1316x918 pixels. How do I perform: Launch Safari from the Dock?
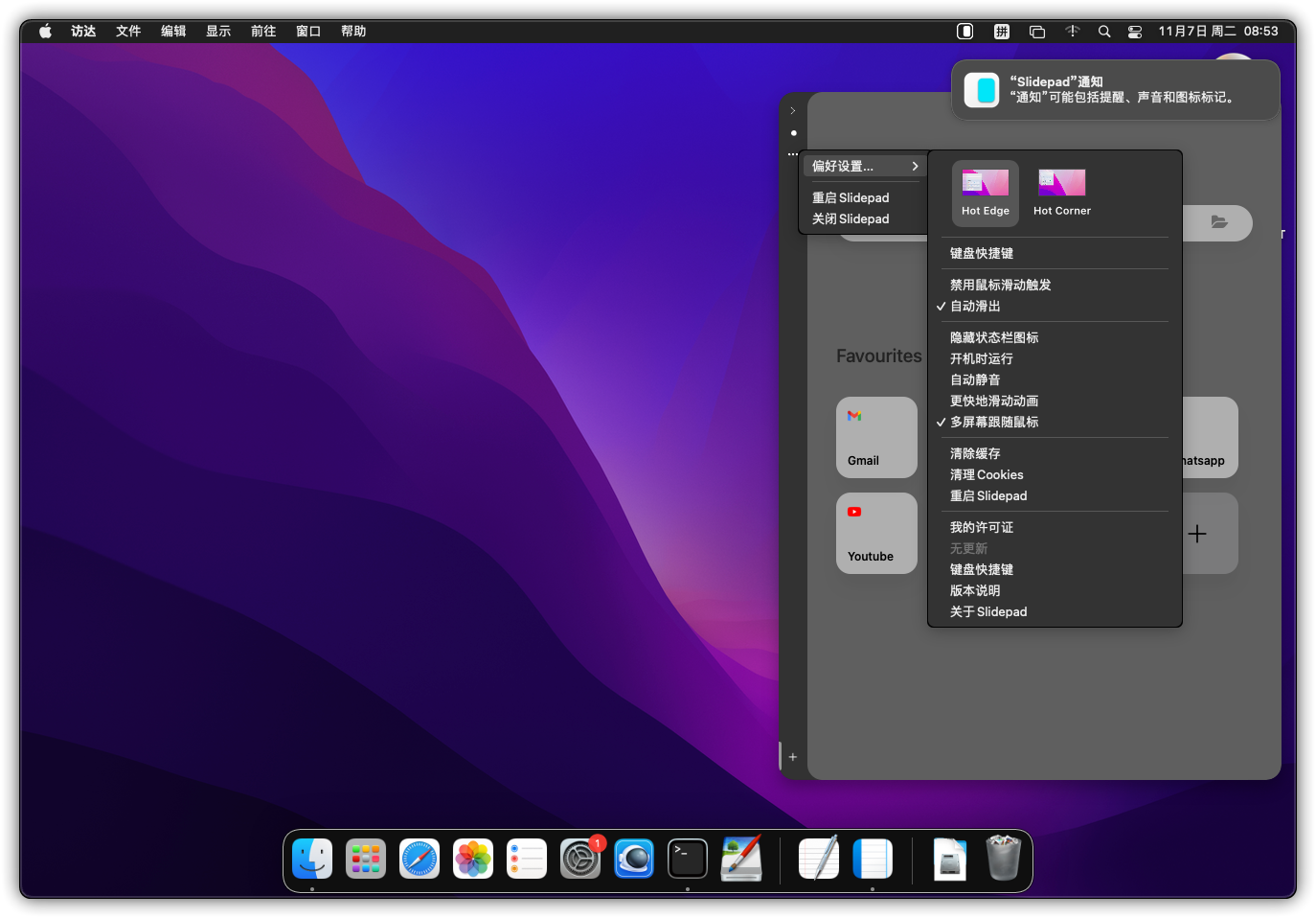coord(420,859)
